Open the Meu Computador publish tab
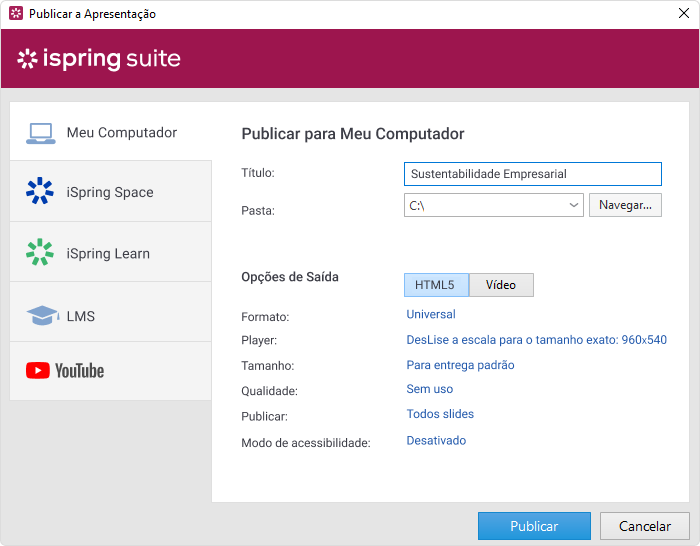The width and height of the screenshot is (700, 546). (x=111, y=132)
